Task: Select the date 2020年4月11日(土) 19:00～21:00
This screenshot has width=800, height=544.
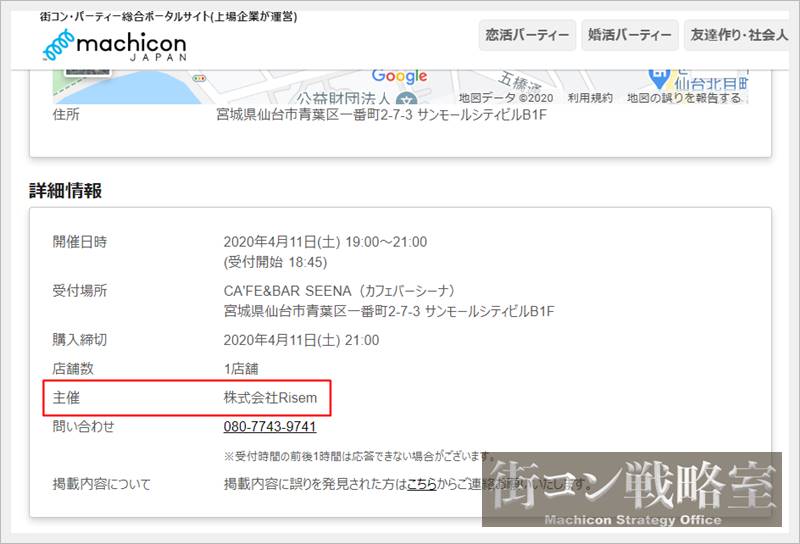Action: coord(325,242)
